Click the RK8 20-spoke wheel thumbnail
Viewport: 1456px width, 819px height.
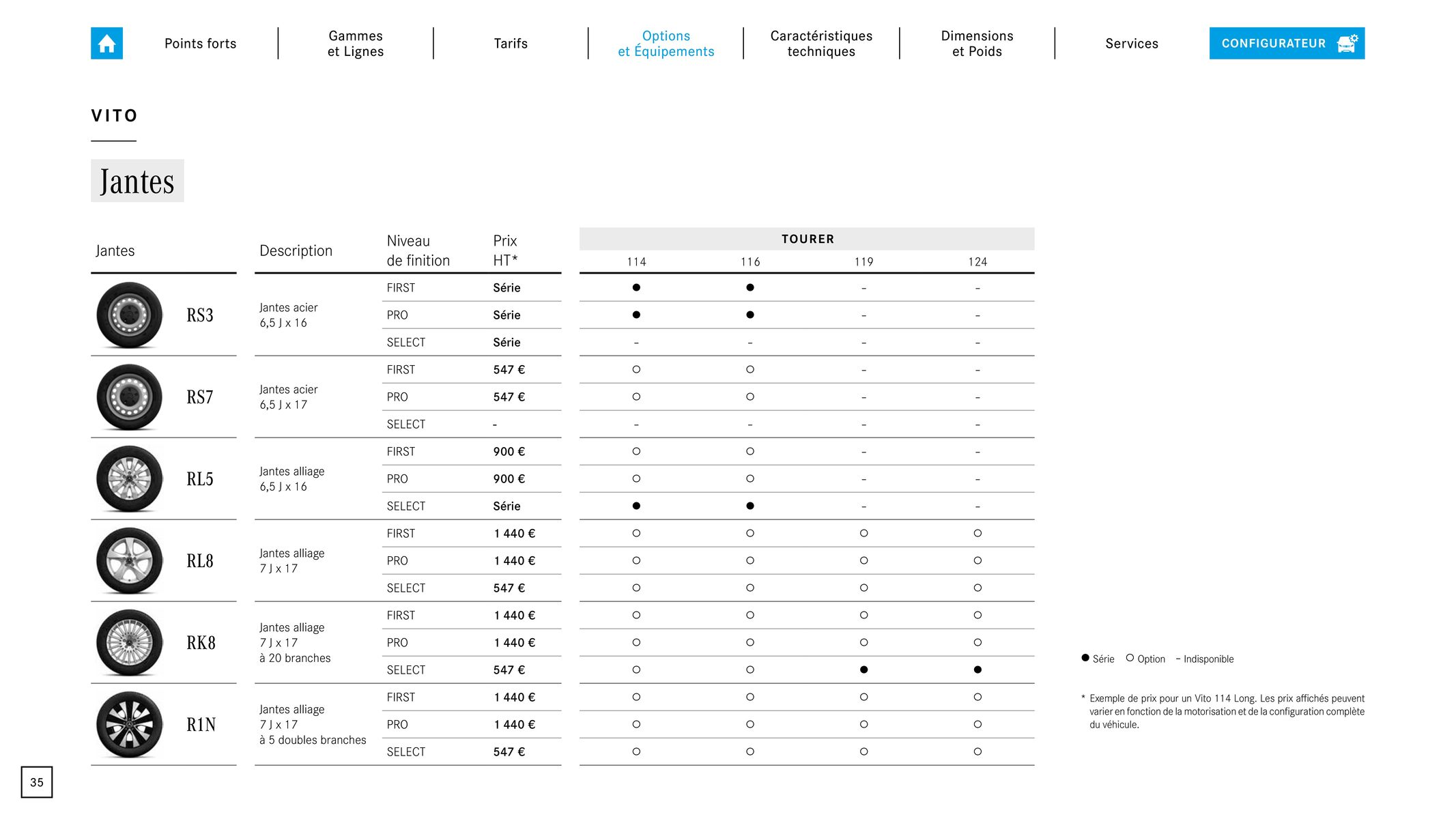(x=130, y=643)
